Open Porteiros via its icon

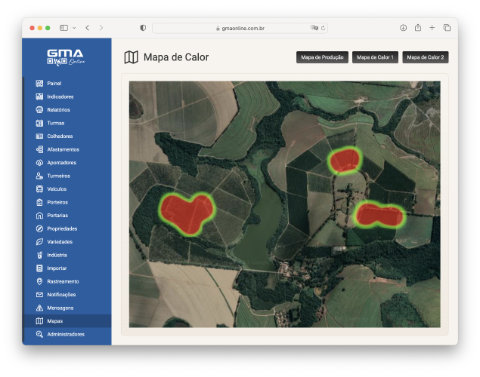[39, 202]
